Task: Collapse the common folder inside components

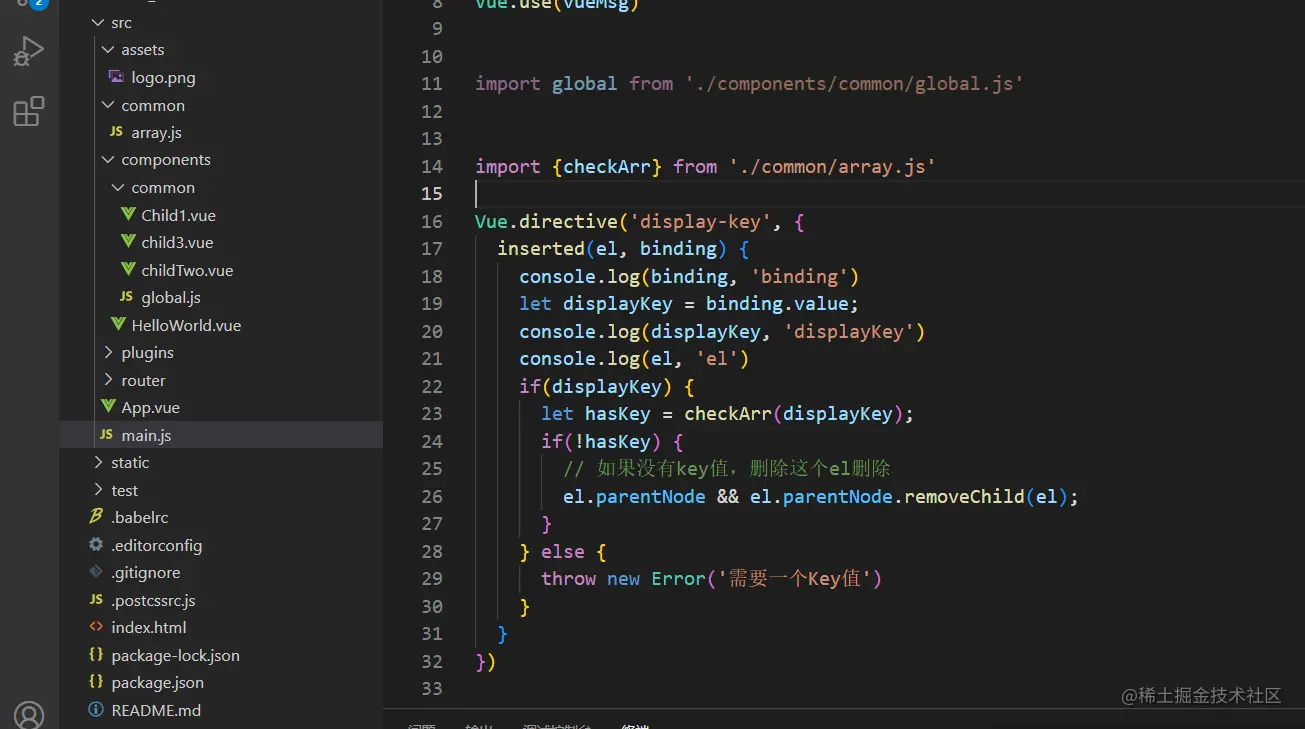Action: click(118, 187)
